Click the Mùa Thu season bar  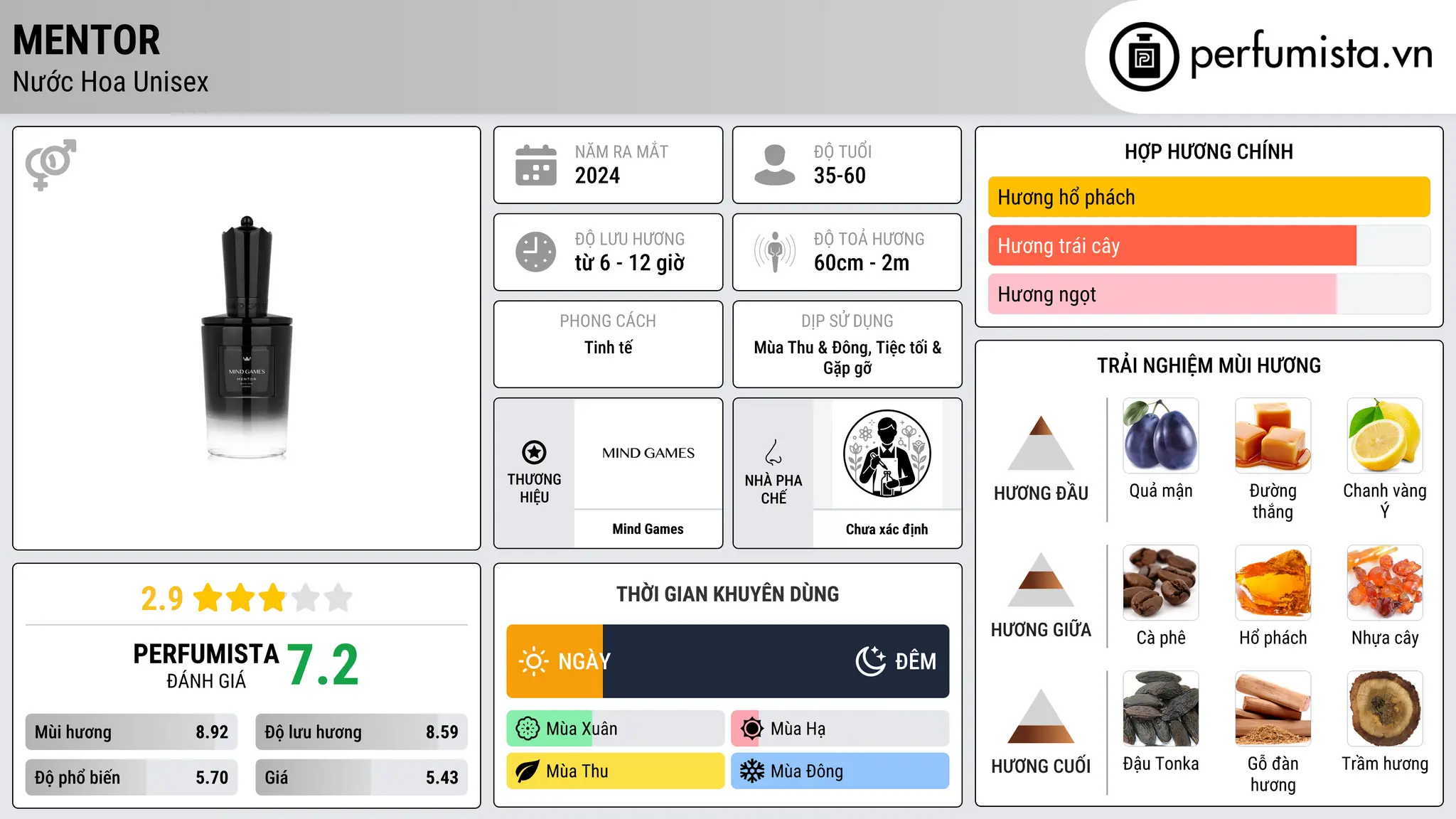616,771
